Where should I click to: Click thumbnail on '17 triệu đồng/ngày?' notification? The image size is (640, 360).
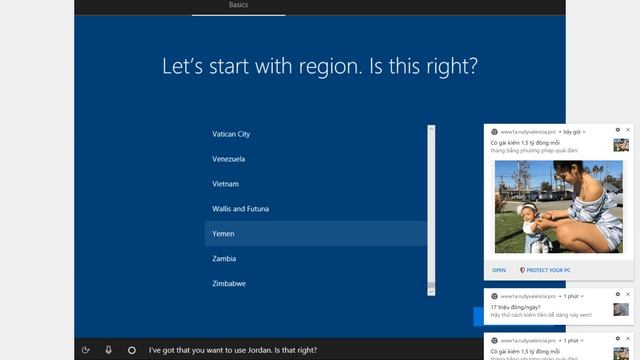click(x=621, y=309)
